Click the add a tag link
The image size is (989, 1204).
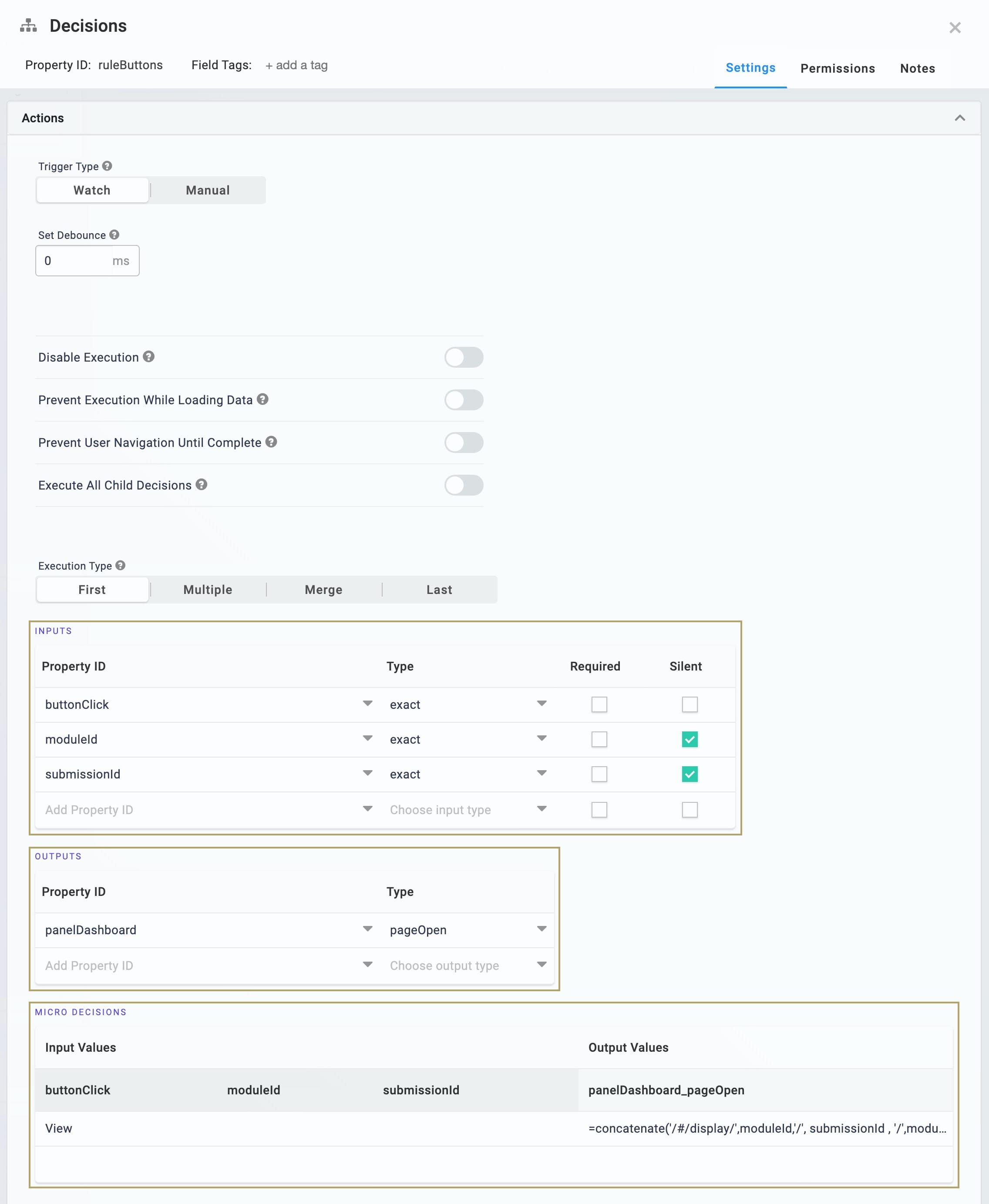296,66
